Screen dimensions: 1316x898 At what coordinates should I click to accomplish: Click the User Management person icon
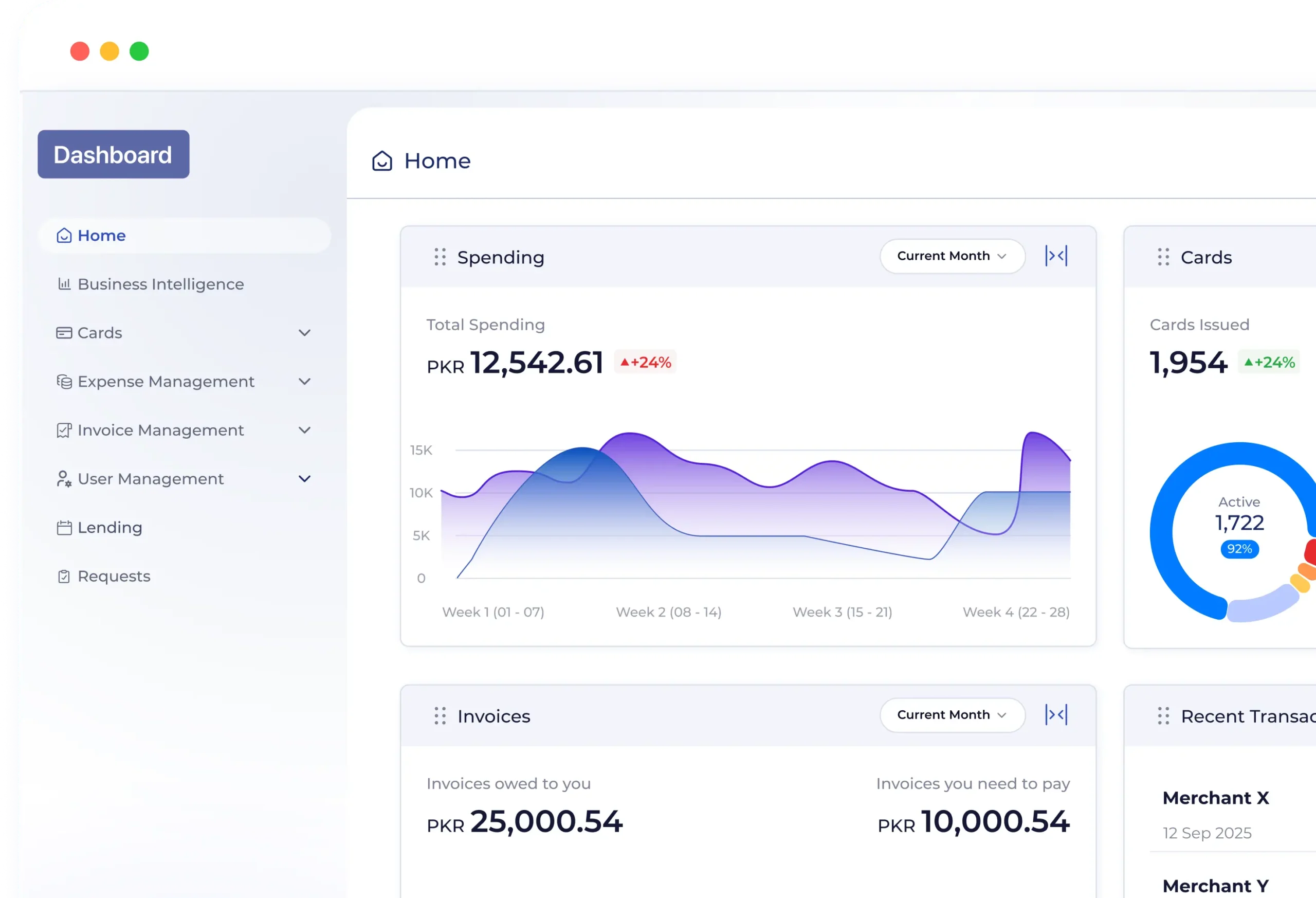coord(64,479)
